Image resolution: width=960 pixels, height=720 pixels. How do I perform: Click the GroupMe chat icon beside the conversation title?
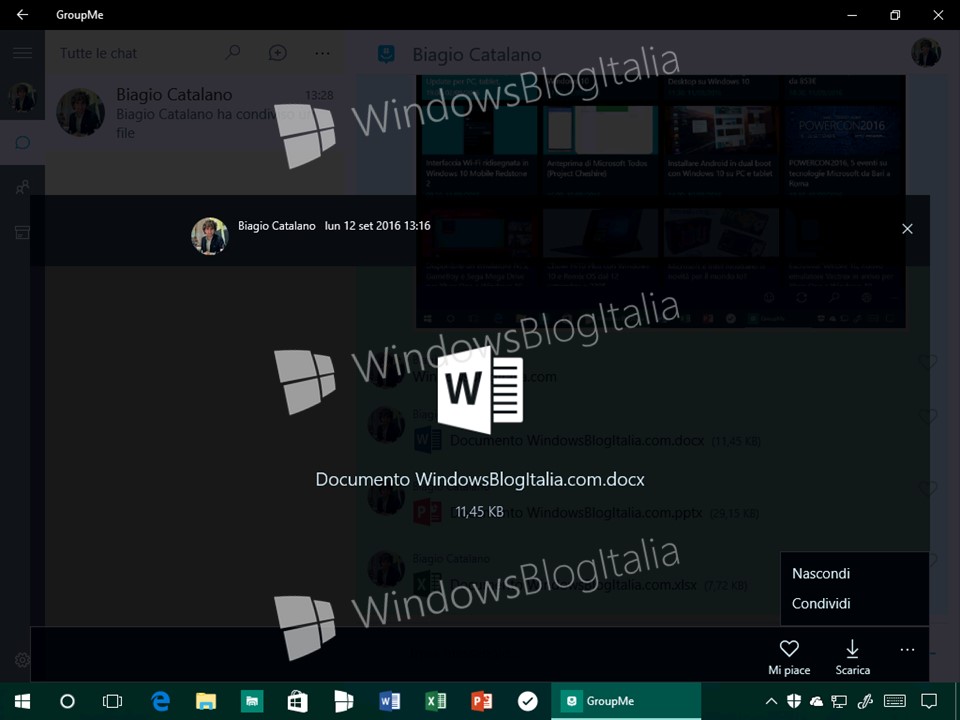click(x=386, y=54)
